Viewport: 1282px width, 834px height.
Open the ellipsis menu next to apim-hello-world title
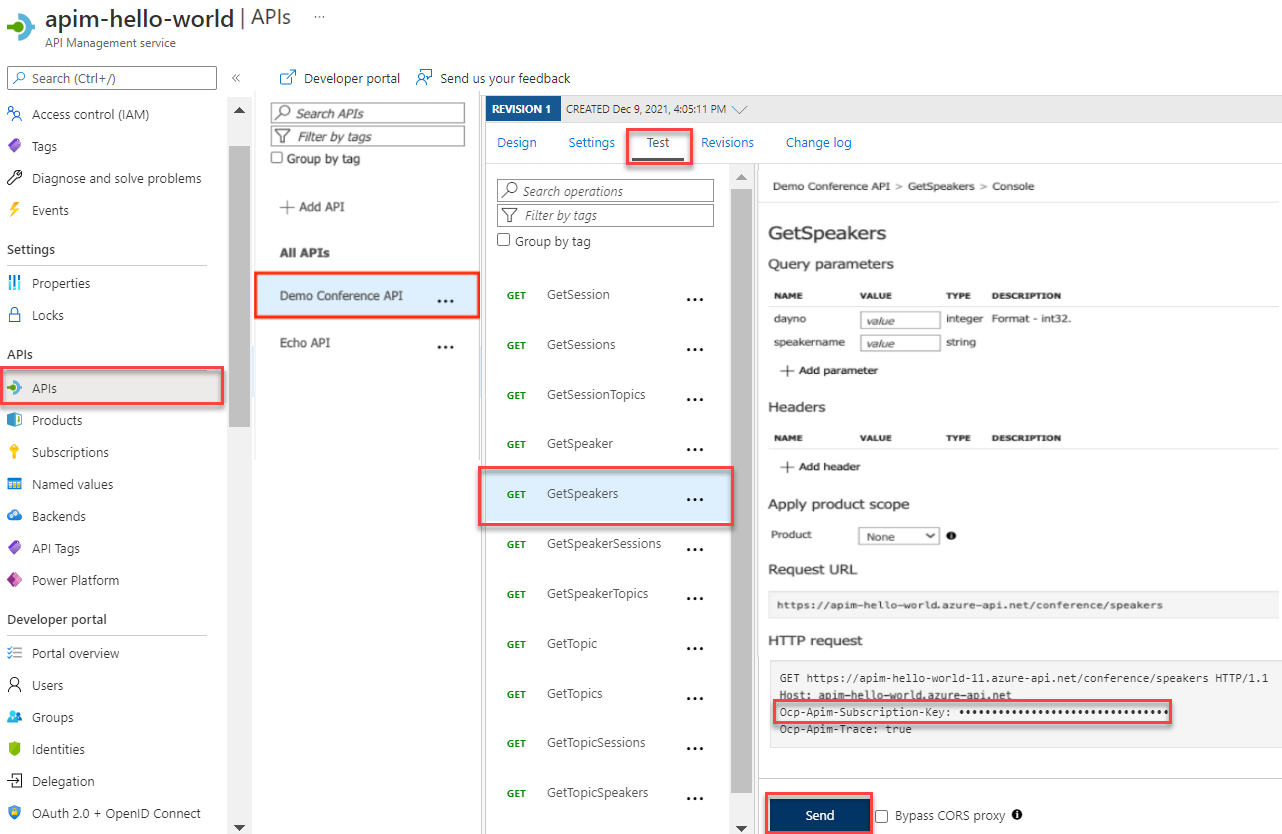point(319,17)
